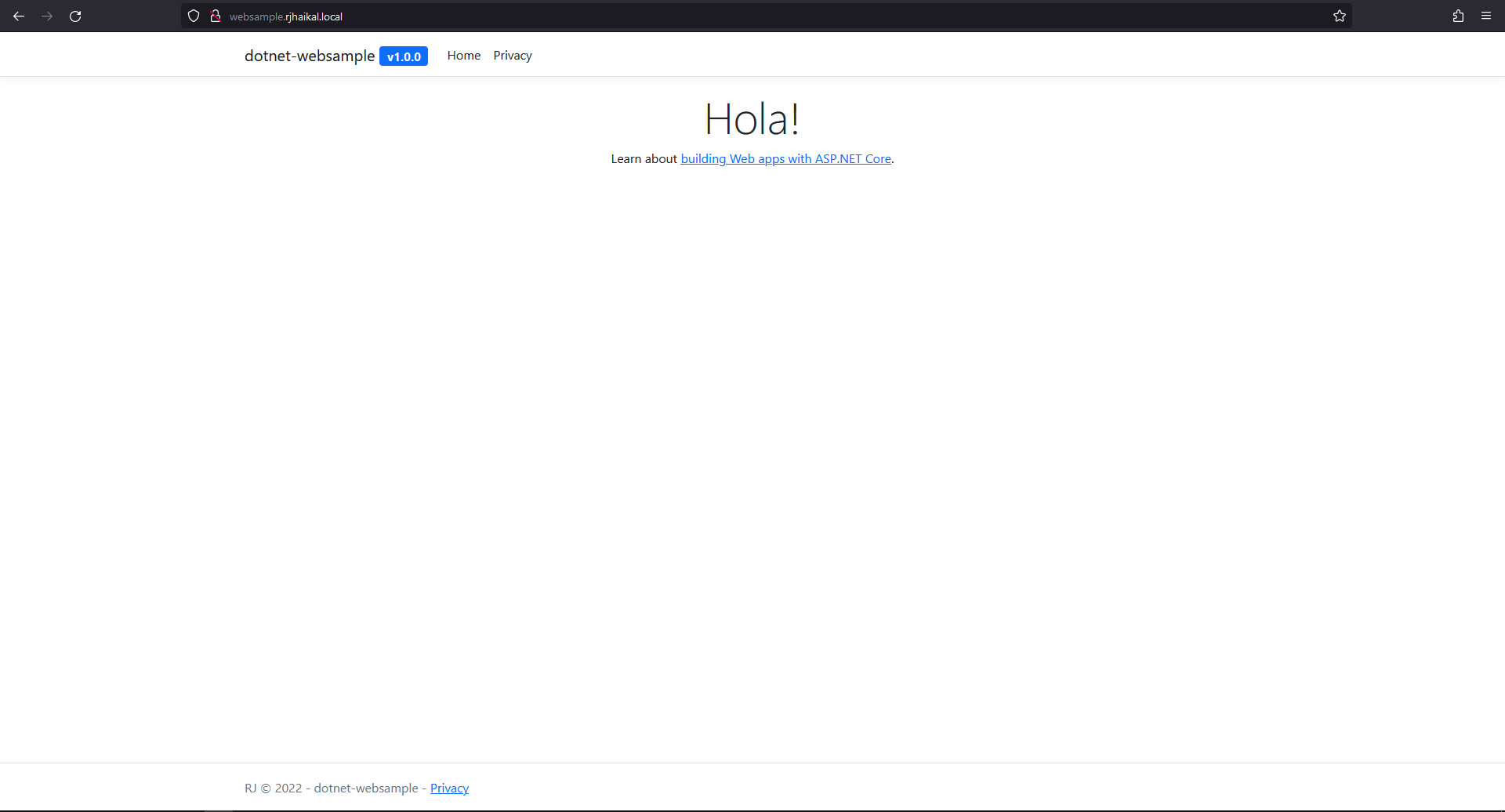The height and width of the screenshot is (812, 1505).
Task: Go back with the browser back arrow
Action: [19, 16]
